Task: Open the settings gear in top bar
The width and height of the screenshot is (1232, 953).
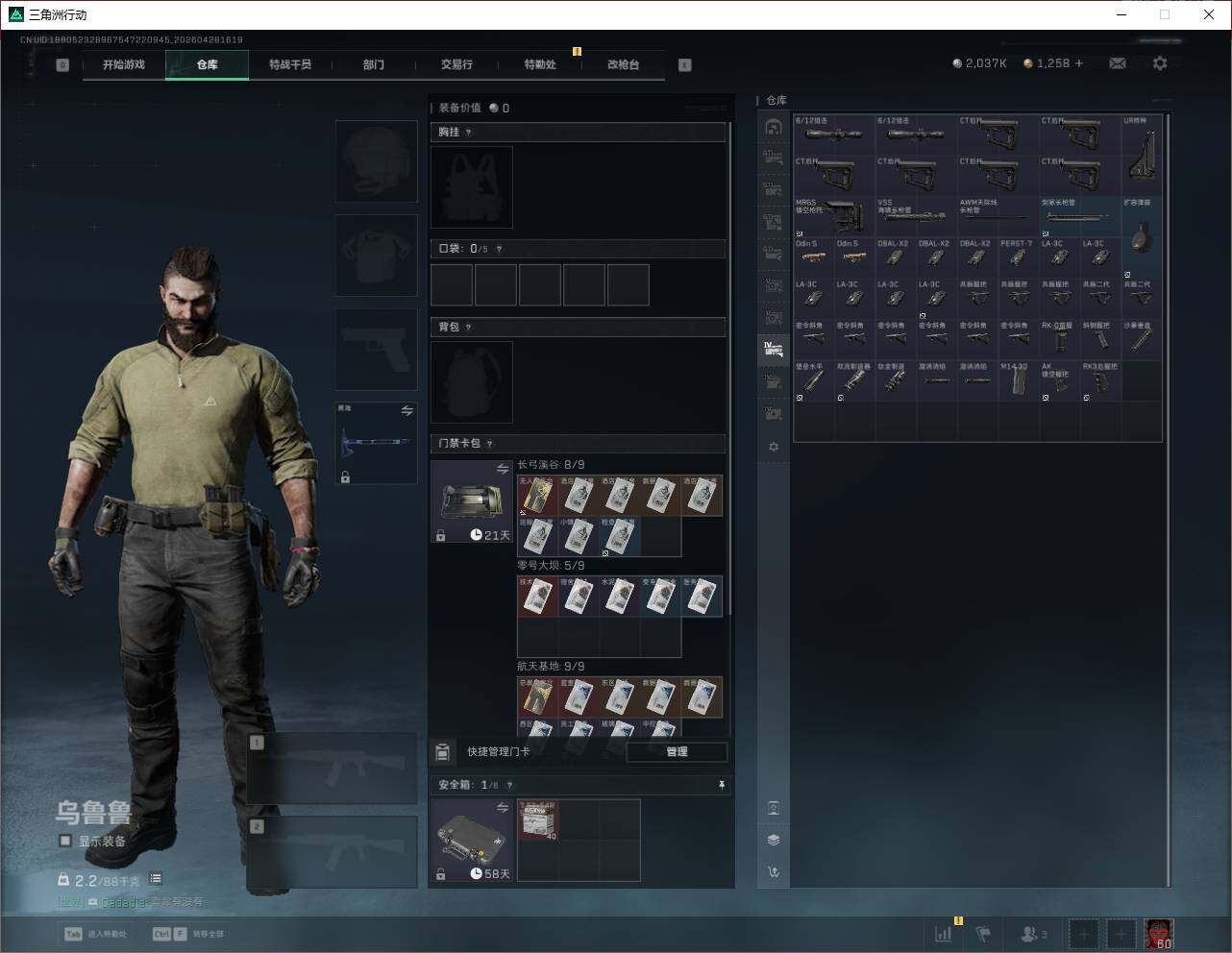Action: tap(1160, 63)
